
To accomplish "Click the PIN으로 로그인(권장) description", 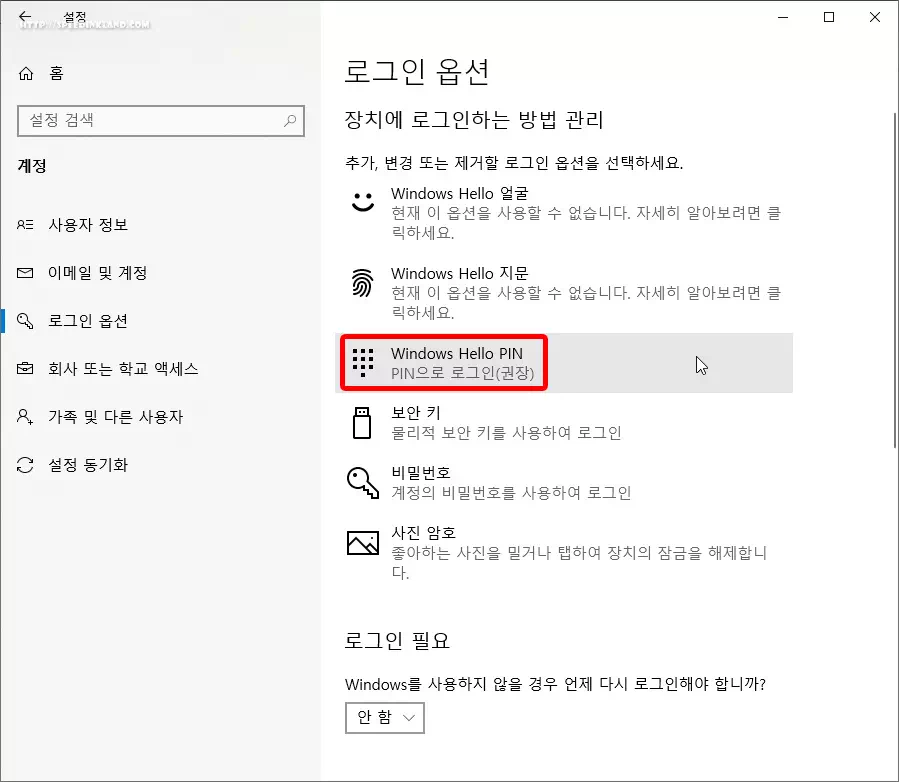I will (463, 373).
